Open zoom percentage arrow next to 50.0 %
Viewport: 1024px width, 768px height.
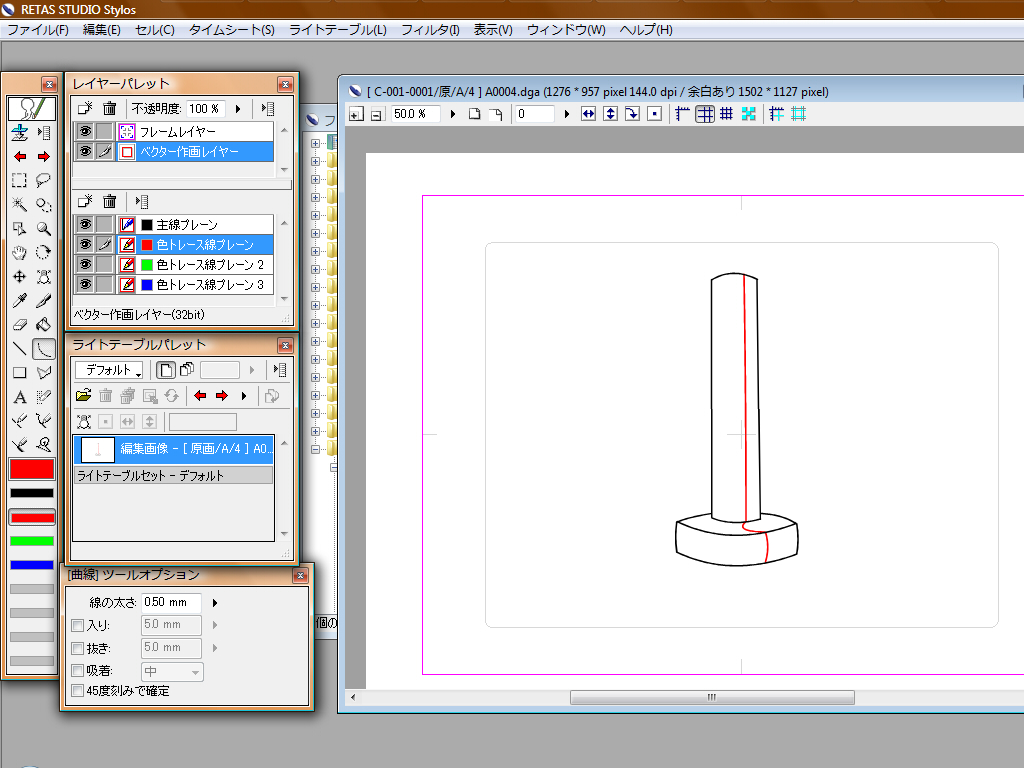[453, 114]
